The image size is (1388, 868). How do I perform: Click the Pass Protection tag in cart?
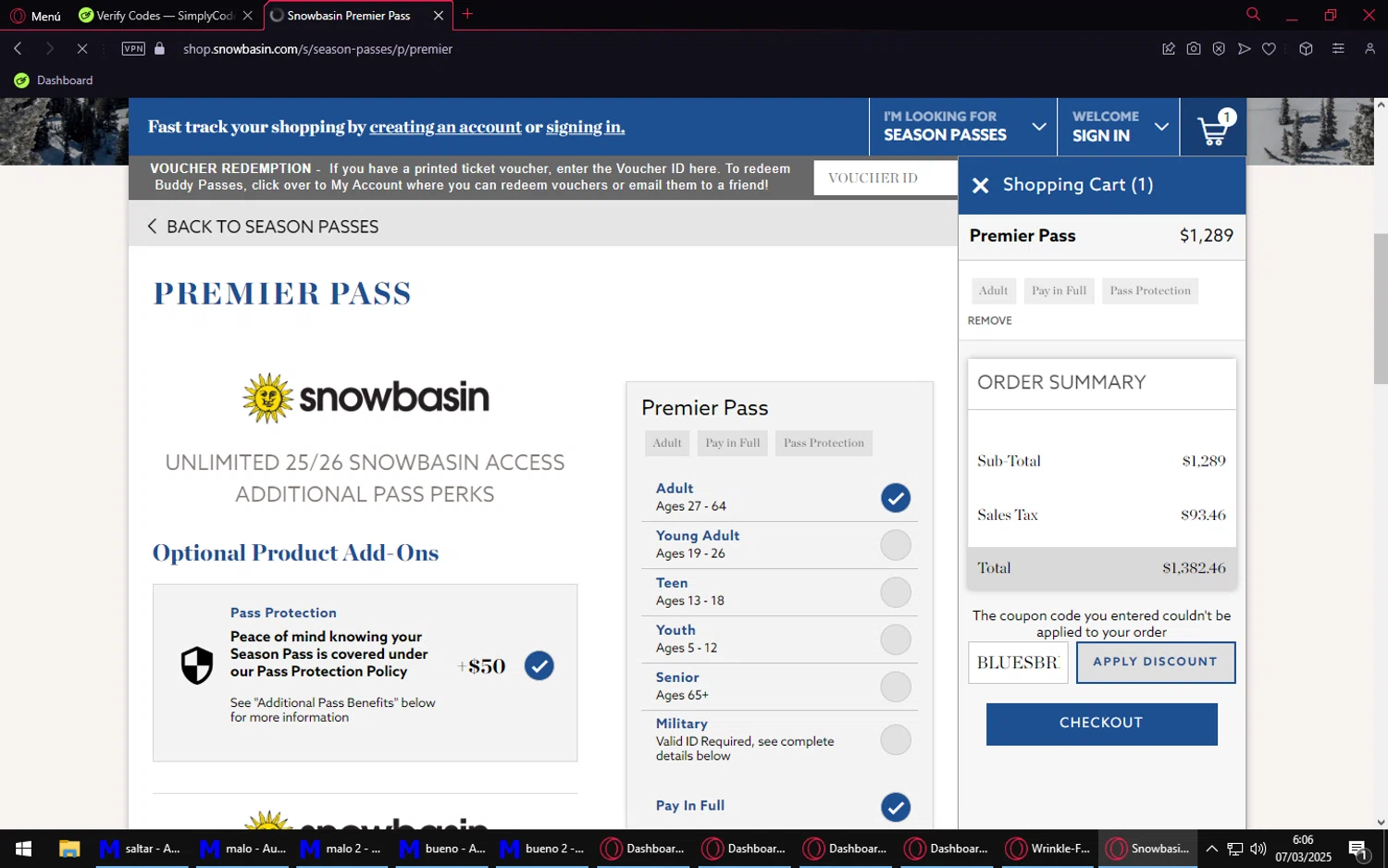[1150, 291]
